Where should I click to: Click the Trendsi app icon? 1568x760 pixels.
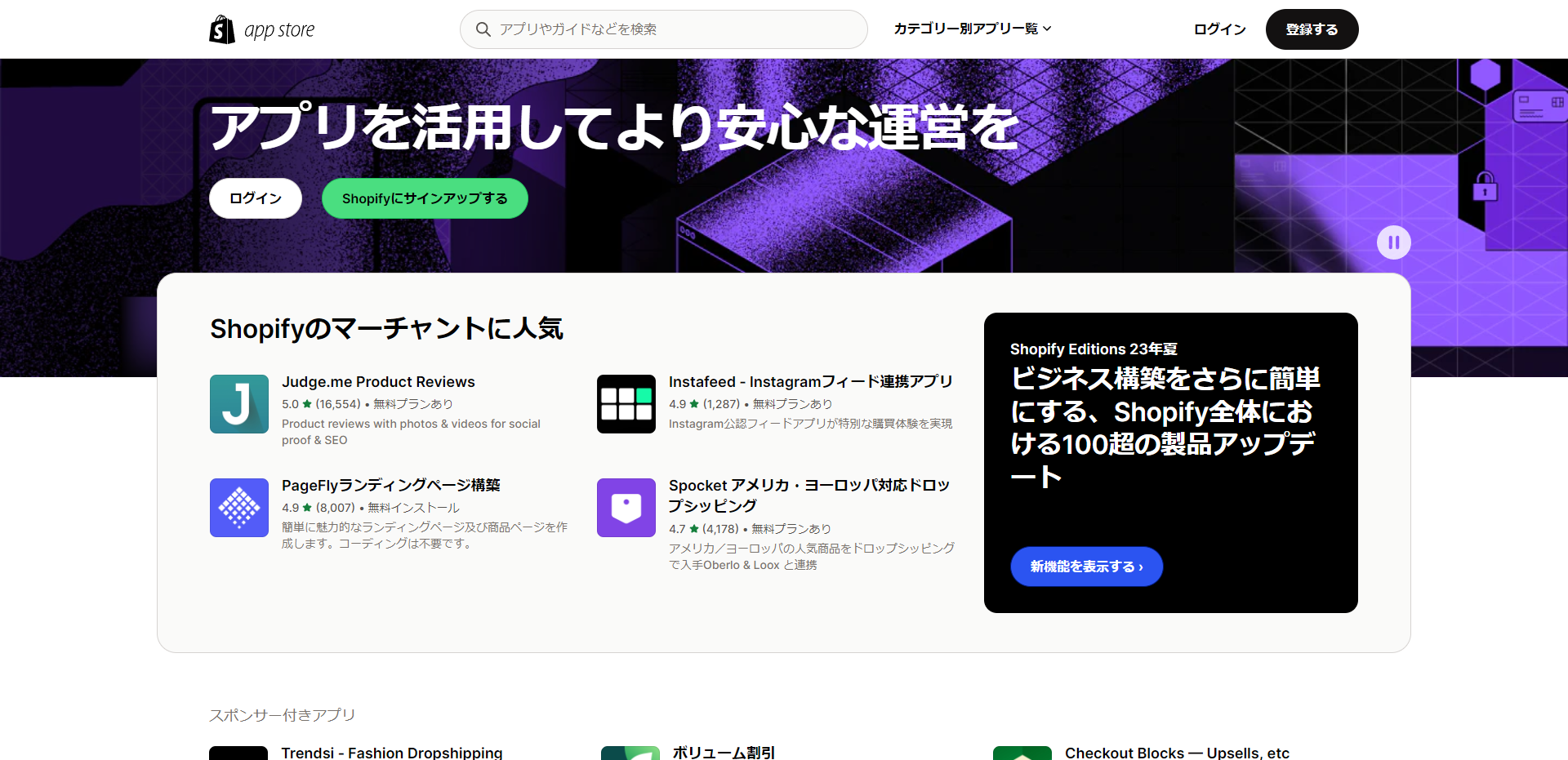(238, 753)
